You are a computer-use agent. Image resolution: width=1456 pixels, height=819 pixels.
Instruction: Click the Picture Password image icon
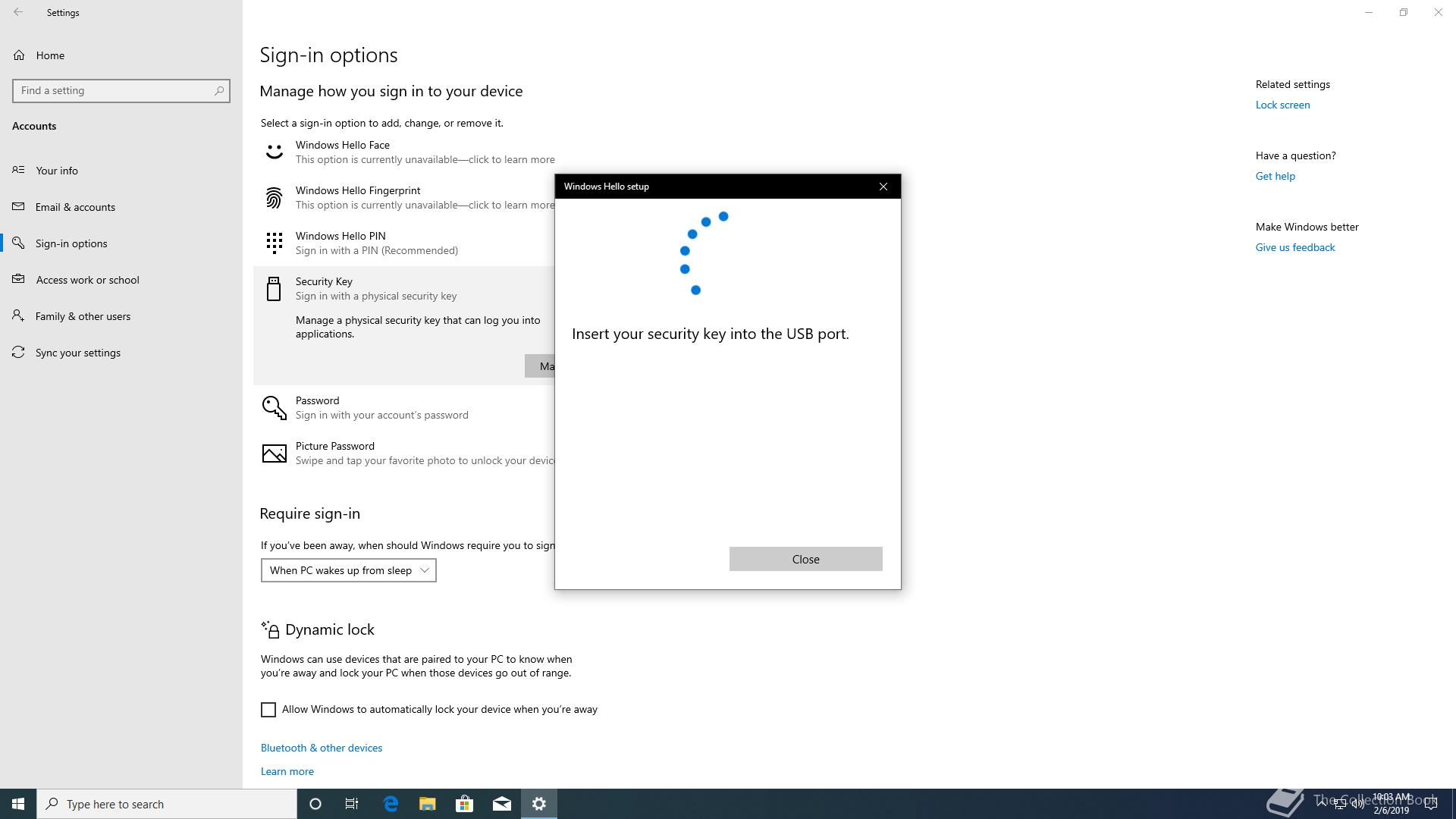[274, 453]
